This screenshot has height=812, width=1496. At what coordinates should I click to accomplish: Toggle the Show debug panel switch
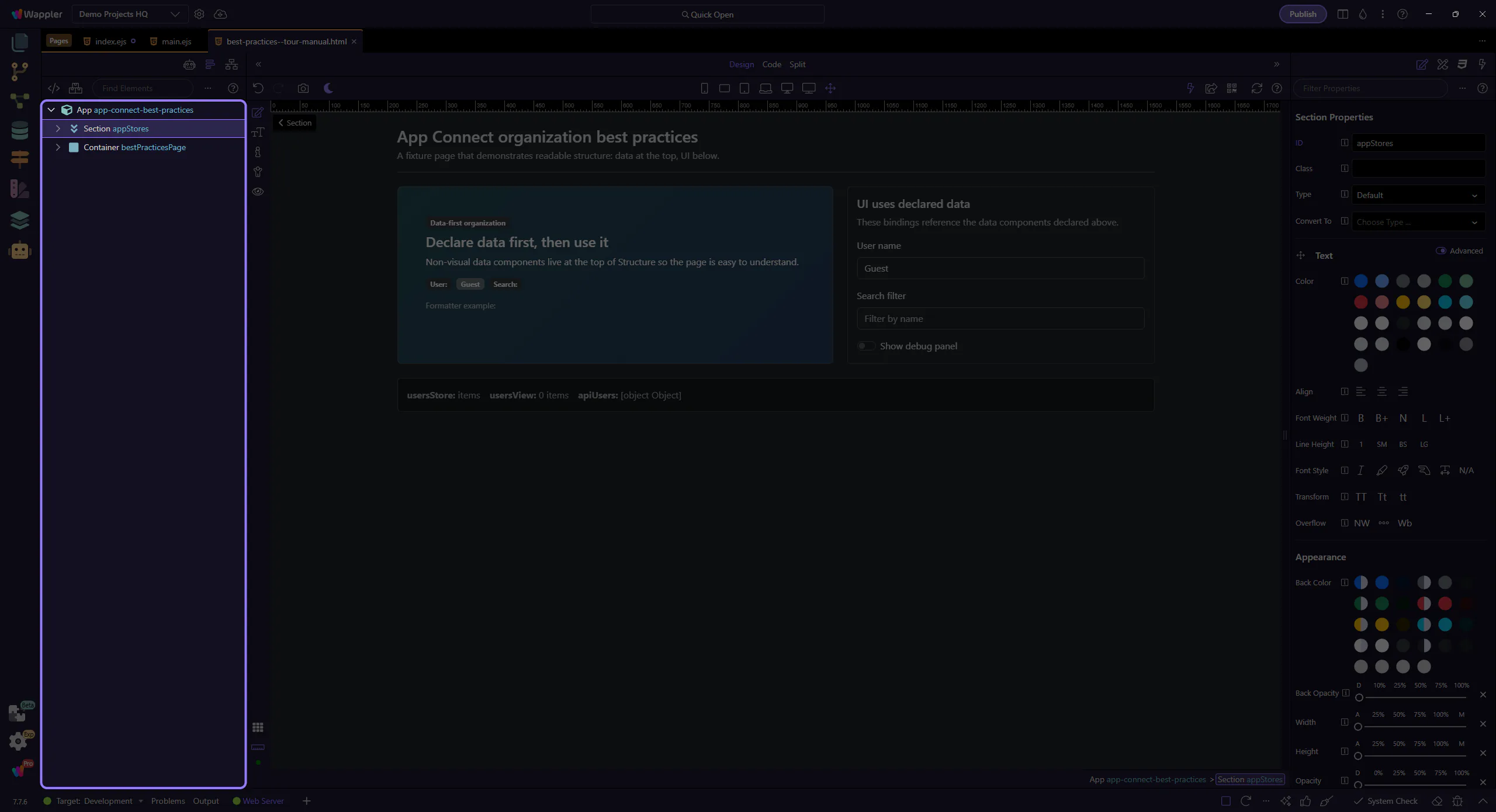[865, 346]
